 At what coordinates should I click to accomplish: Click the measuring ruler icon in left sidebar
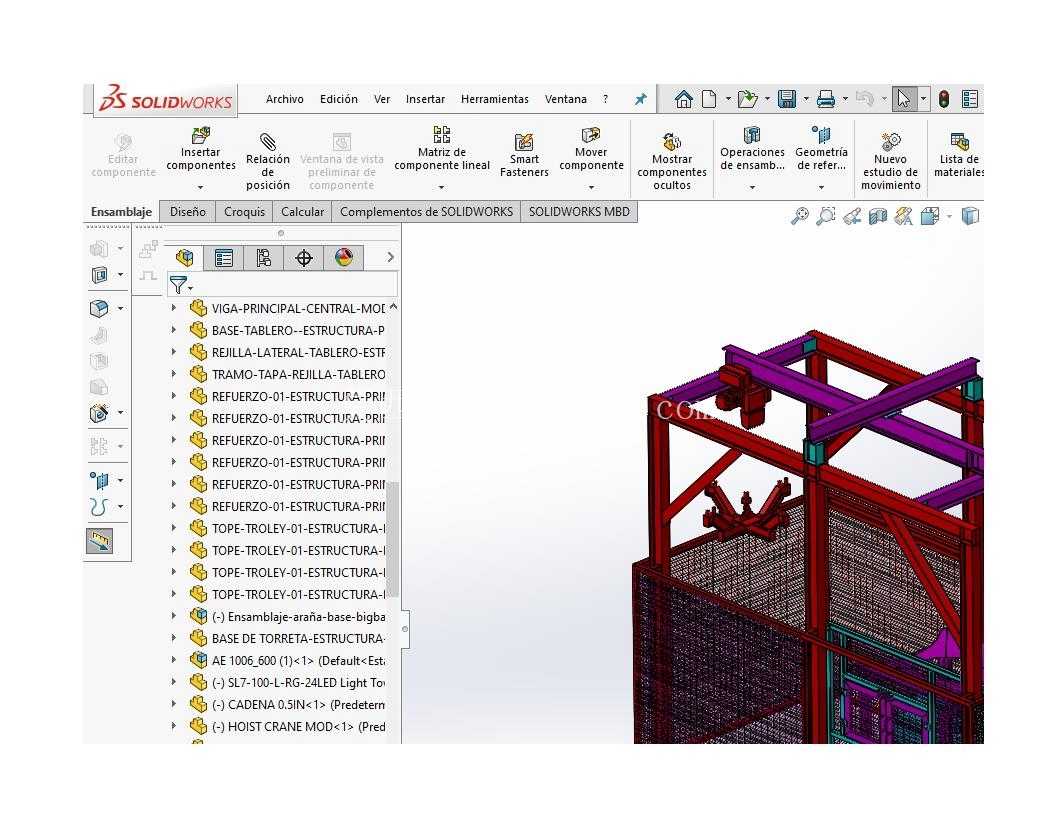(100, 540)
